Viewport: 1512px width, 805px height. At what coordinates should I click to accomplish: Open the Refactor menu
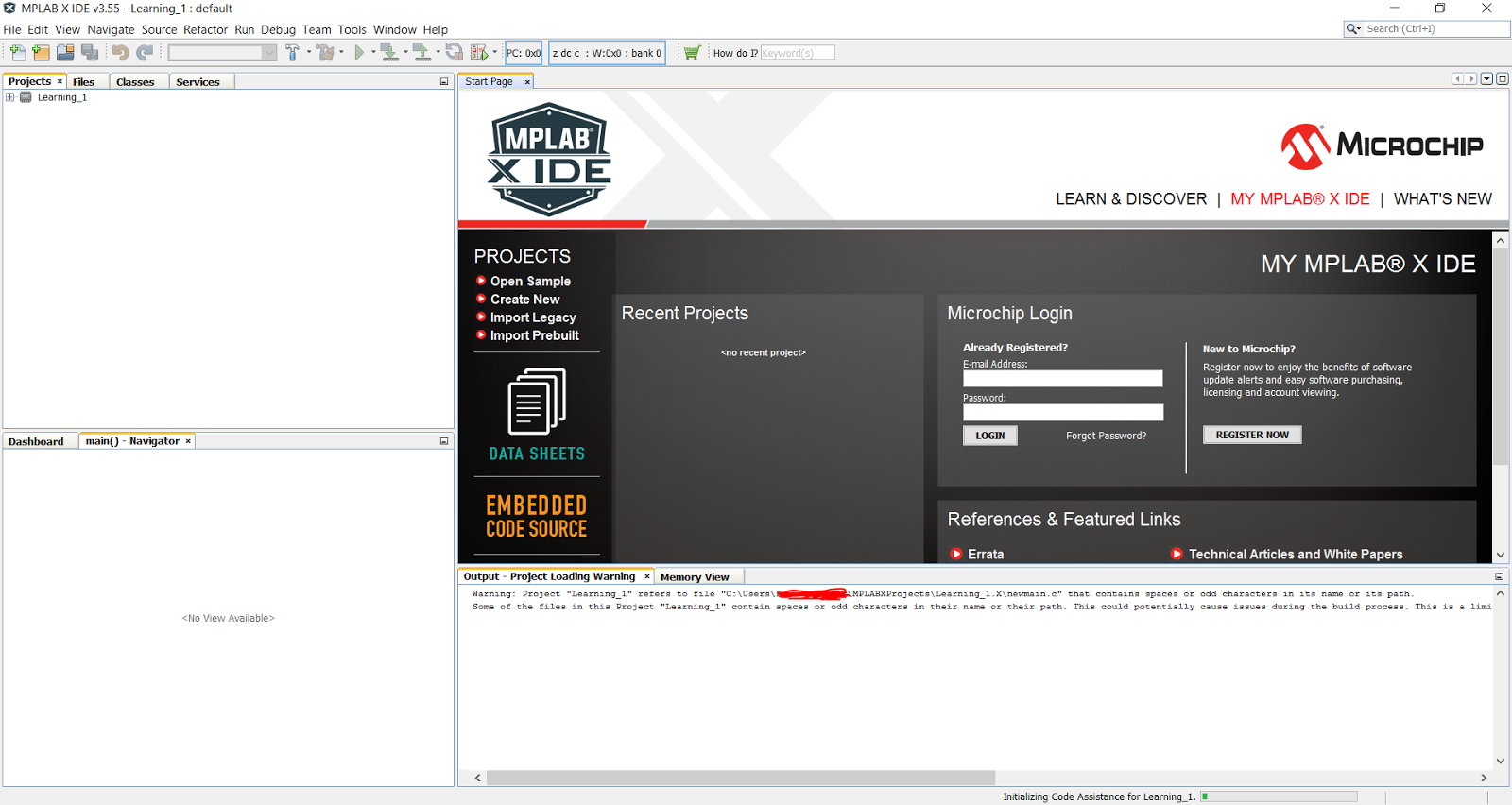click(x=205, y=29)
